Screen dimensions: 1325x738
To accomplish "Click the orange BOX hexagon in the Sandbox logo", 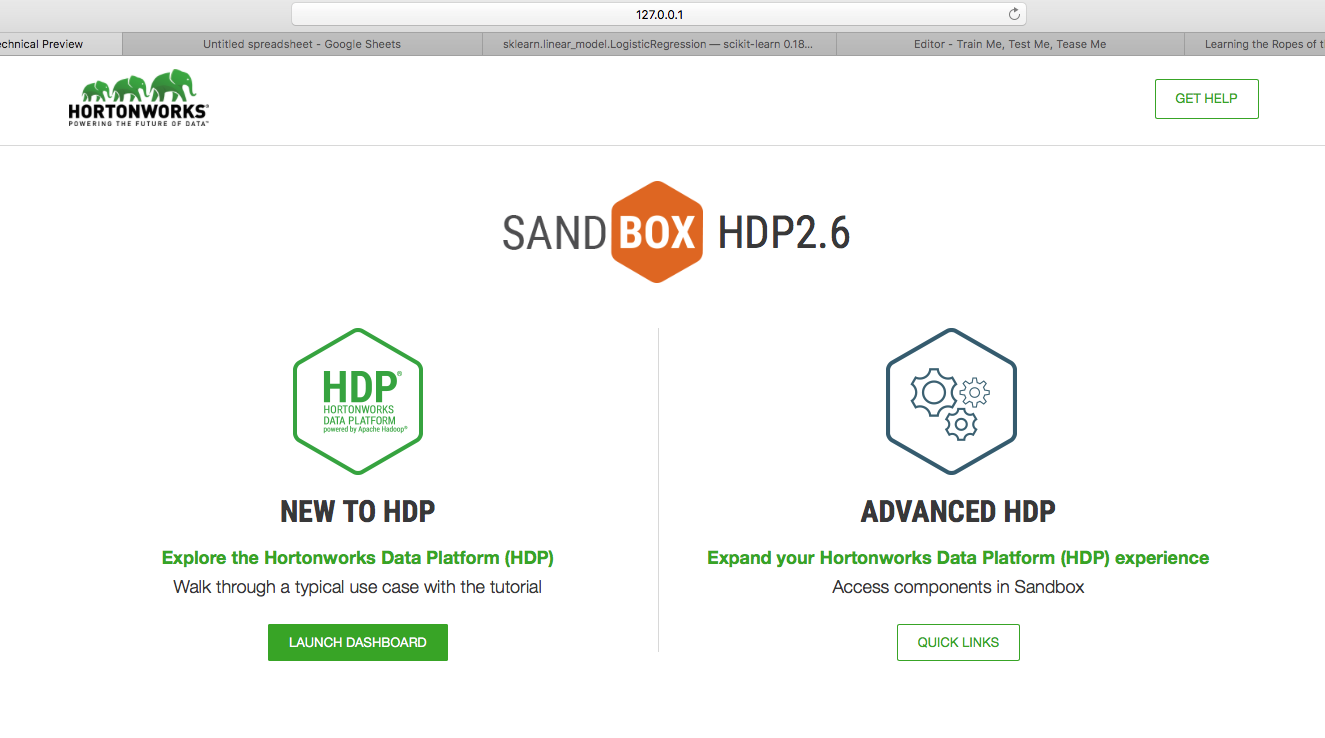I will (657, 230).
